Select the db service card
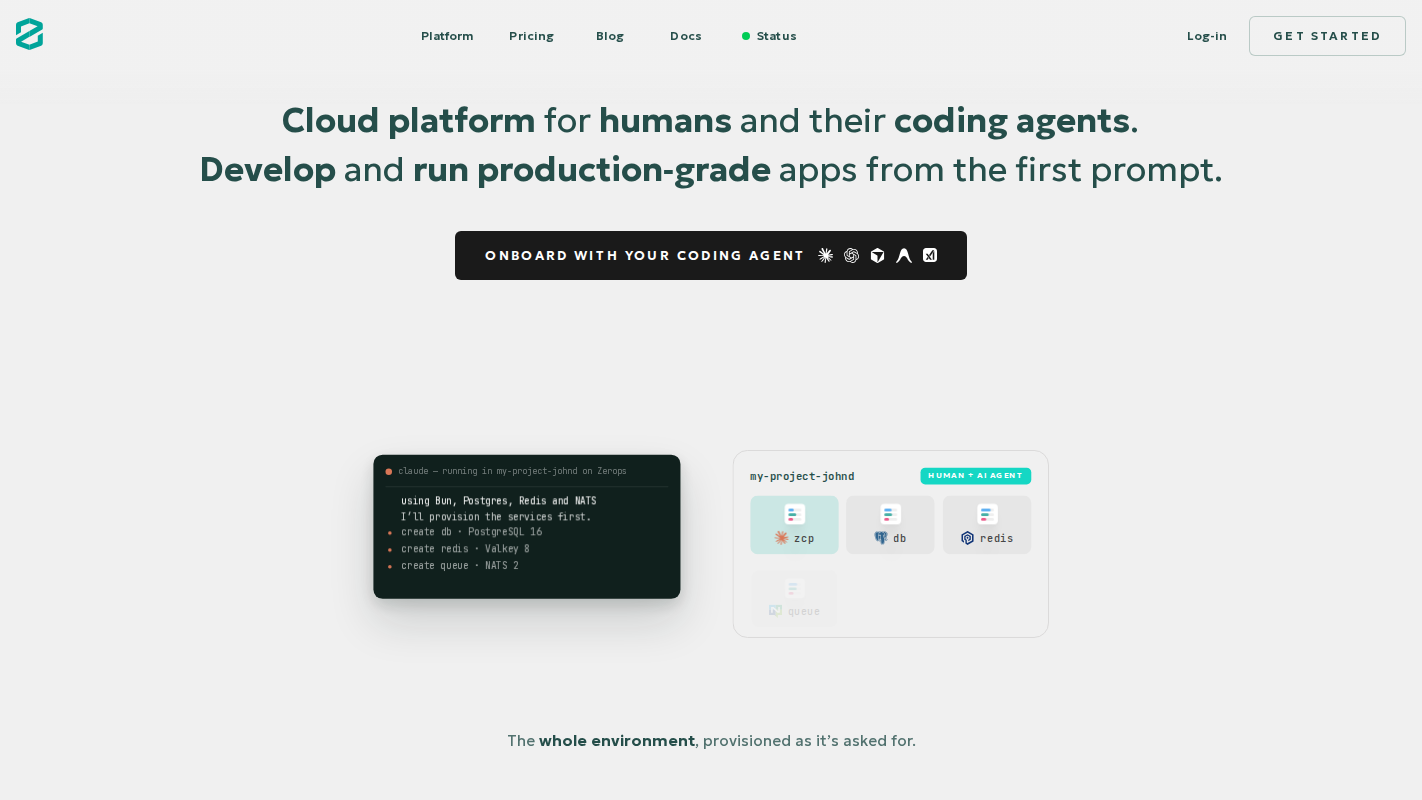Image resolution: width=1422 pixels, height=800 pixels. [891, 525]
